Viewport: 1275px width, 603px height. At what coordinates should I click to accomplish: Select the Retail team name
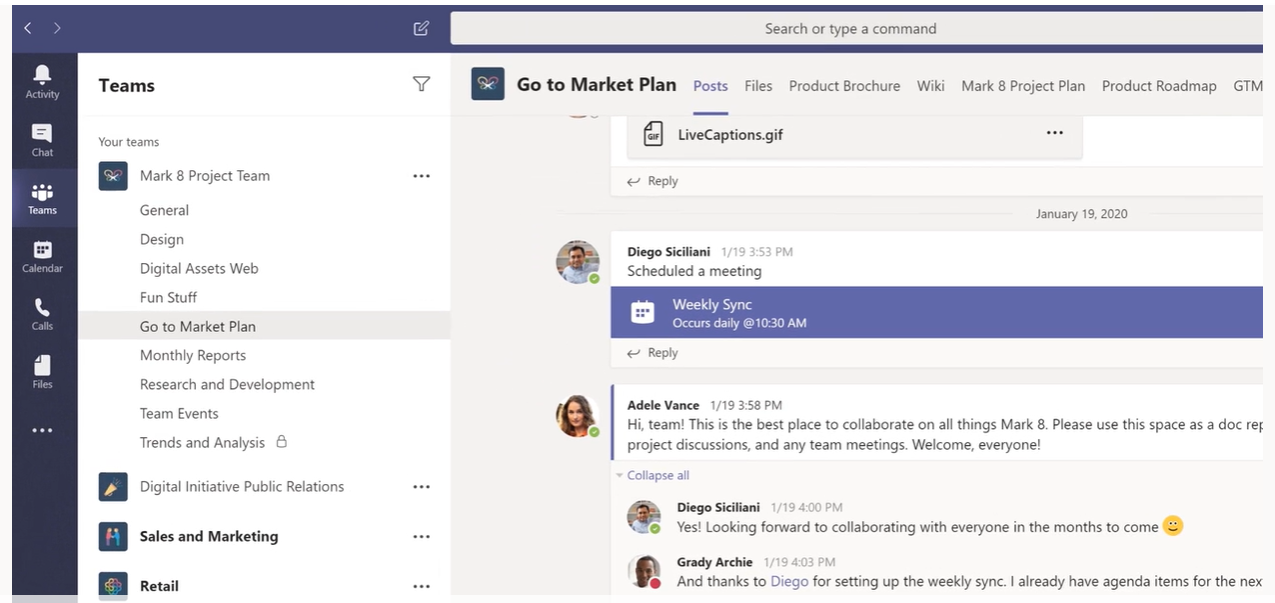coord(159,586)
